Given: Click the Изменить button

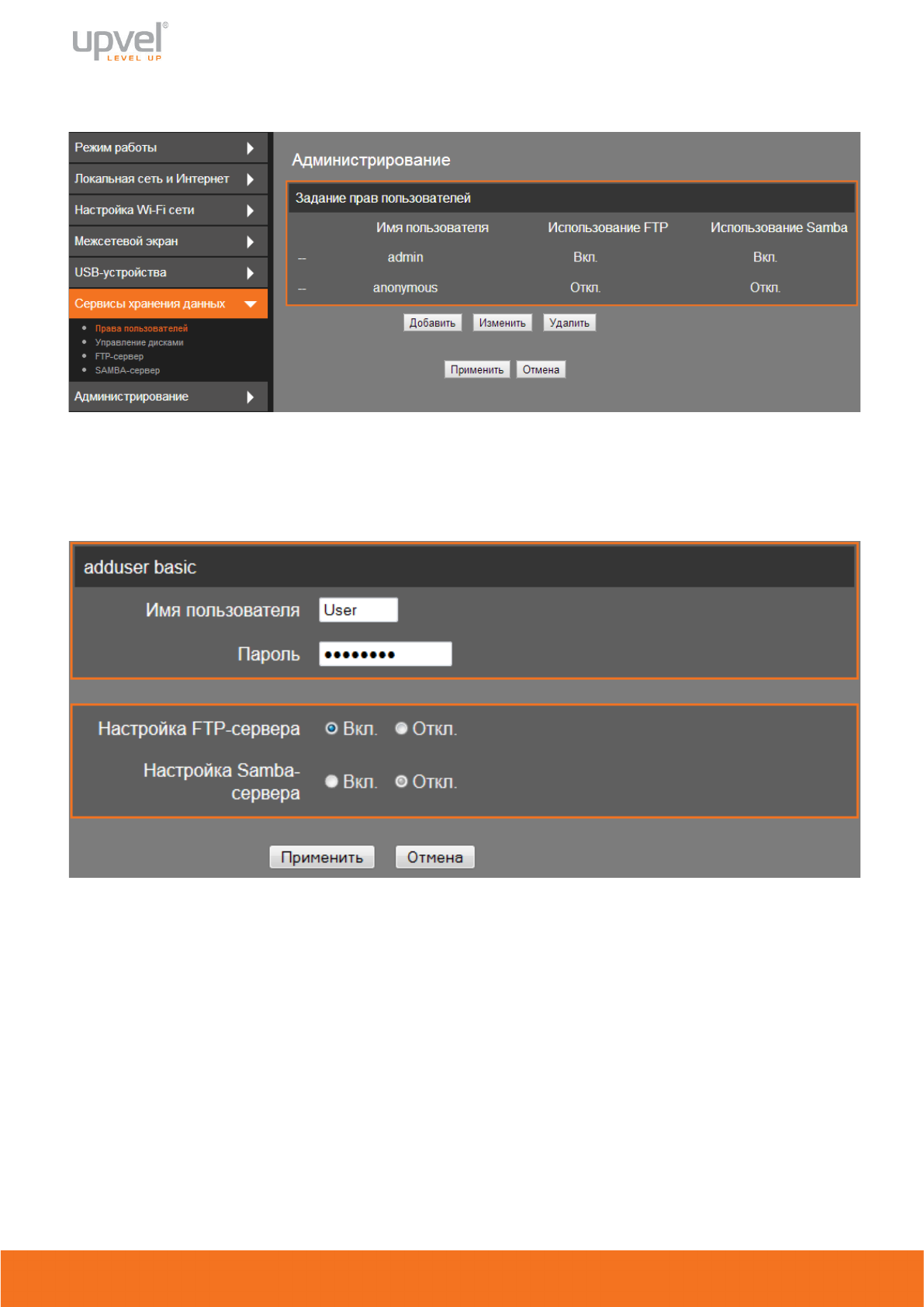Looking at the screenshot, I should (502, 323).
